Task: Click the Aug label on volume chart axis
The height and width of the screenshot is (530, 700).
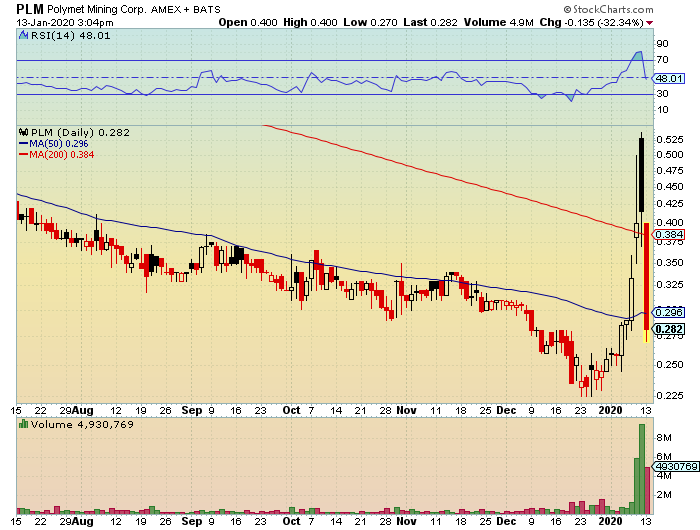Action: tap(83, 521)
